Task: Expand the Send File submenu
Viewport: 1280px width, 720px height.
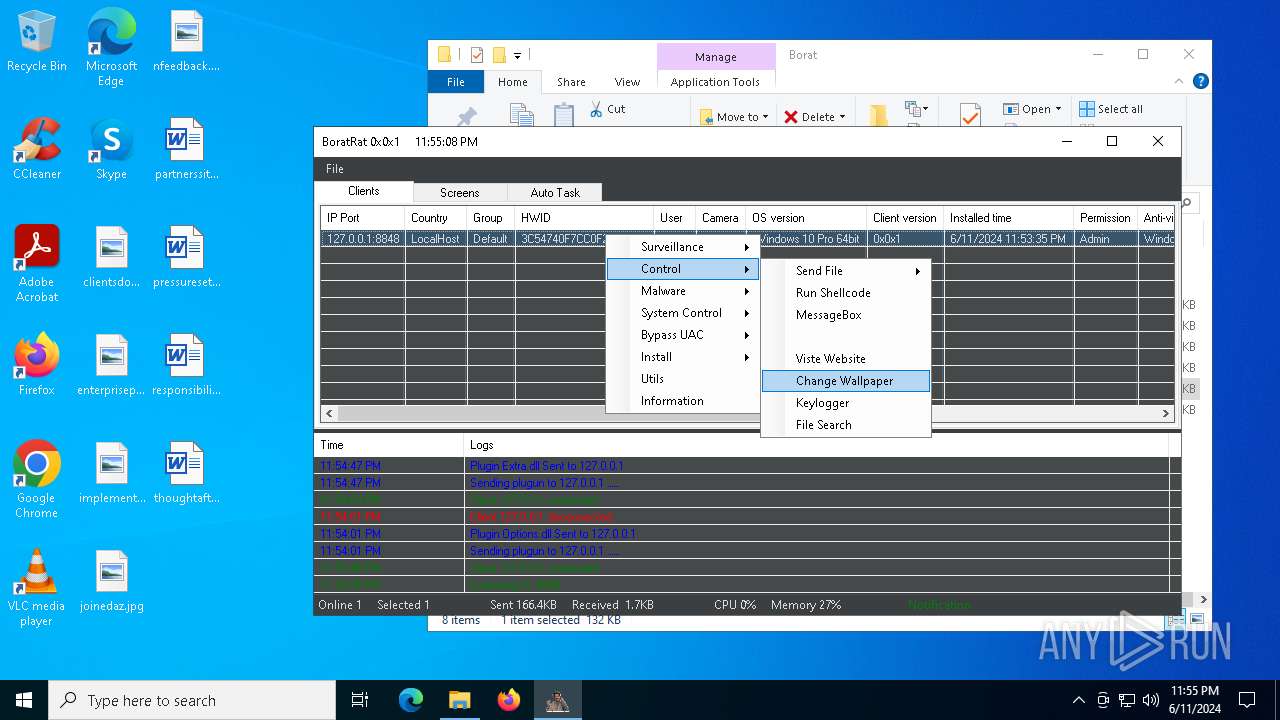Action: (846, 271)
